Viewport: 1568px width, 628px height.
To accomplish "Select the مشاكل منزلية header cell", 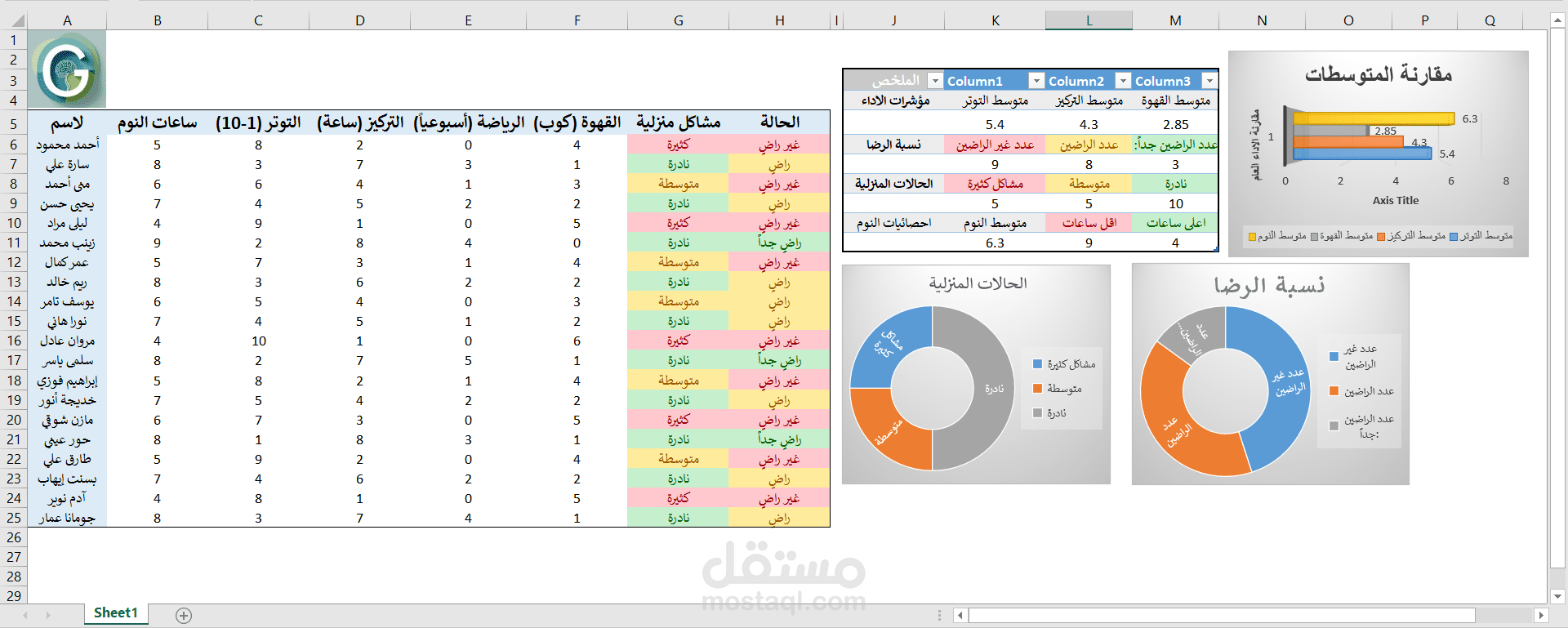I will (x=678, y=122).
